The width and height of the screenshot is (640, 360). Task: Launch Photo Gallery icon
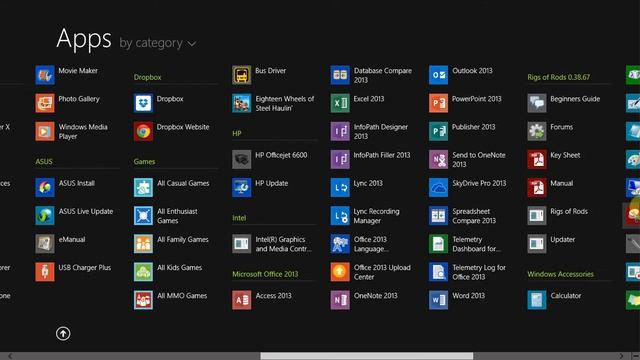point(45,103)
